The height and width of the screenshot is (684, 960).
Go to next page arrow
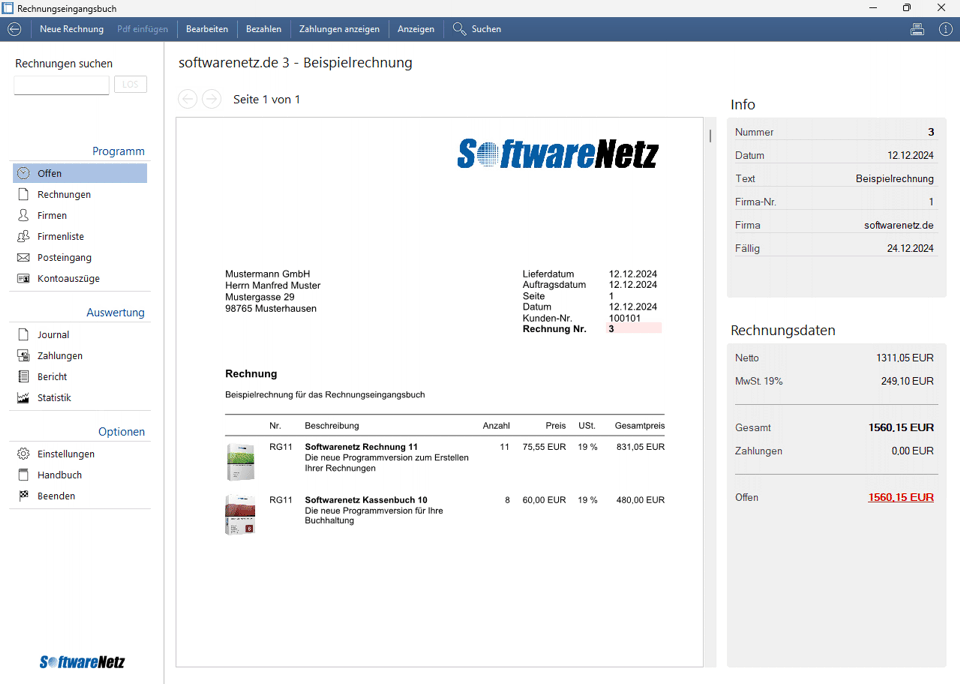pos(211,98)
